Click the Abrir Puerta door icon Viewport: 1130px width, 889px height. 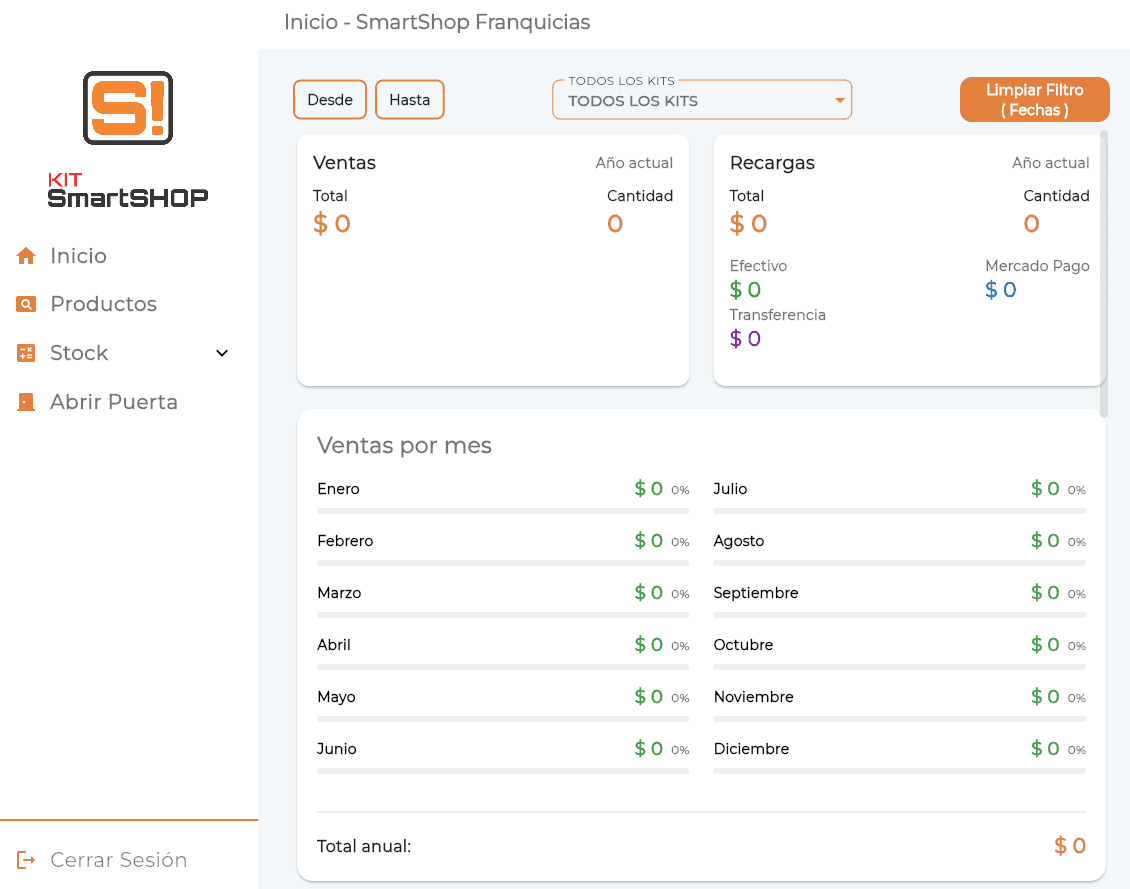tap(25, 401)
